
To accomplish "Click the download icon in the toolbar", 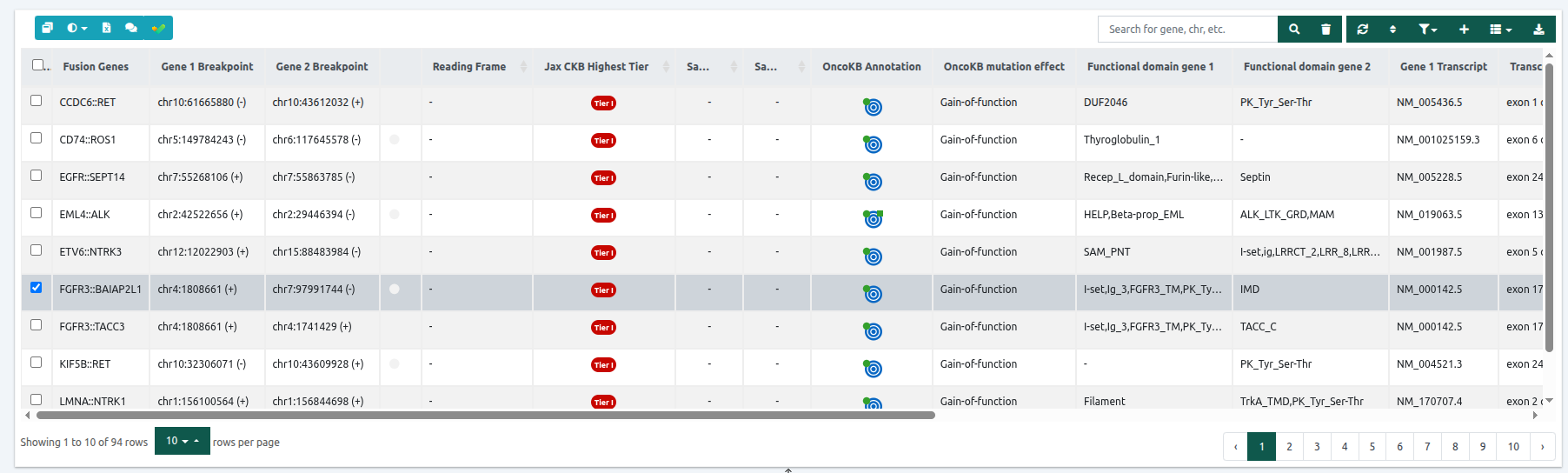I will [x=1538, y=29].
